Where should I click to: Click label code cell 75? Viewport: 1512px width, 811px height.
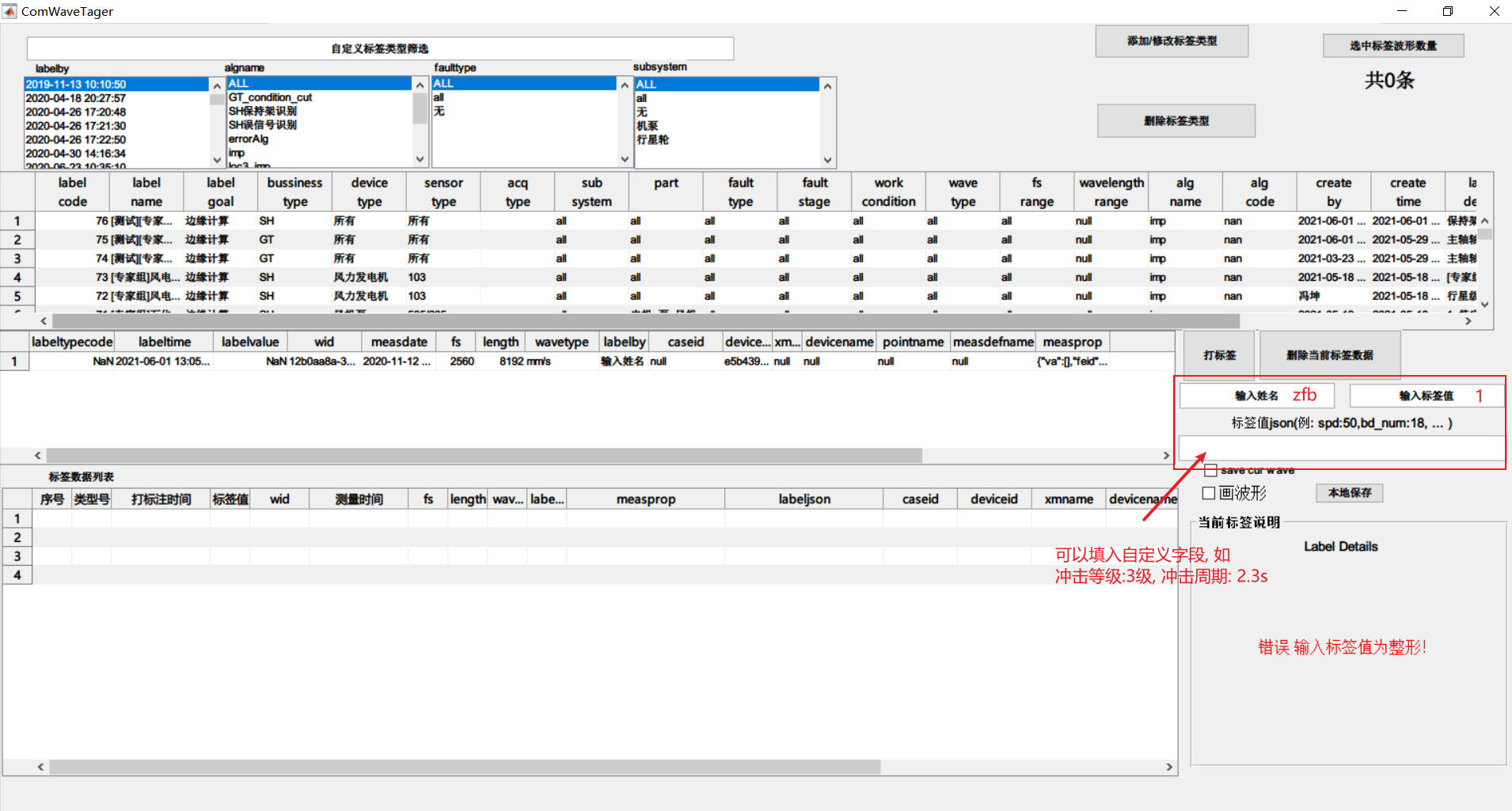(72, 240)
